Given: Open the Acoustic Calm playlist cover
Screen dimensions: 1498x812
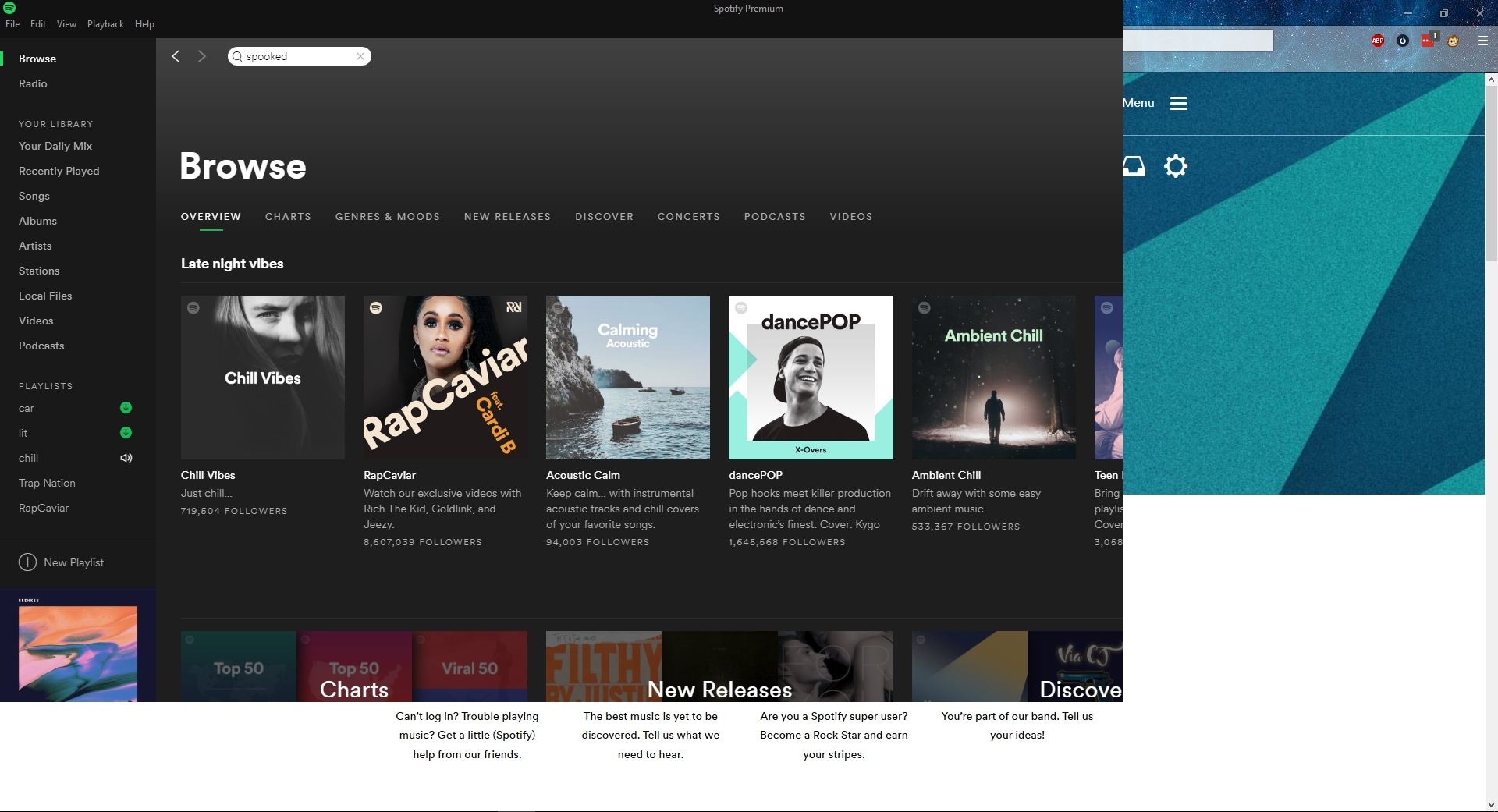Looking at the screenshot, I should (x=628, y=378).
